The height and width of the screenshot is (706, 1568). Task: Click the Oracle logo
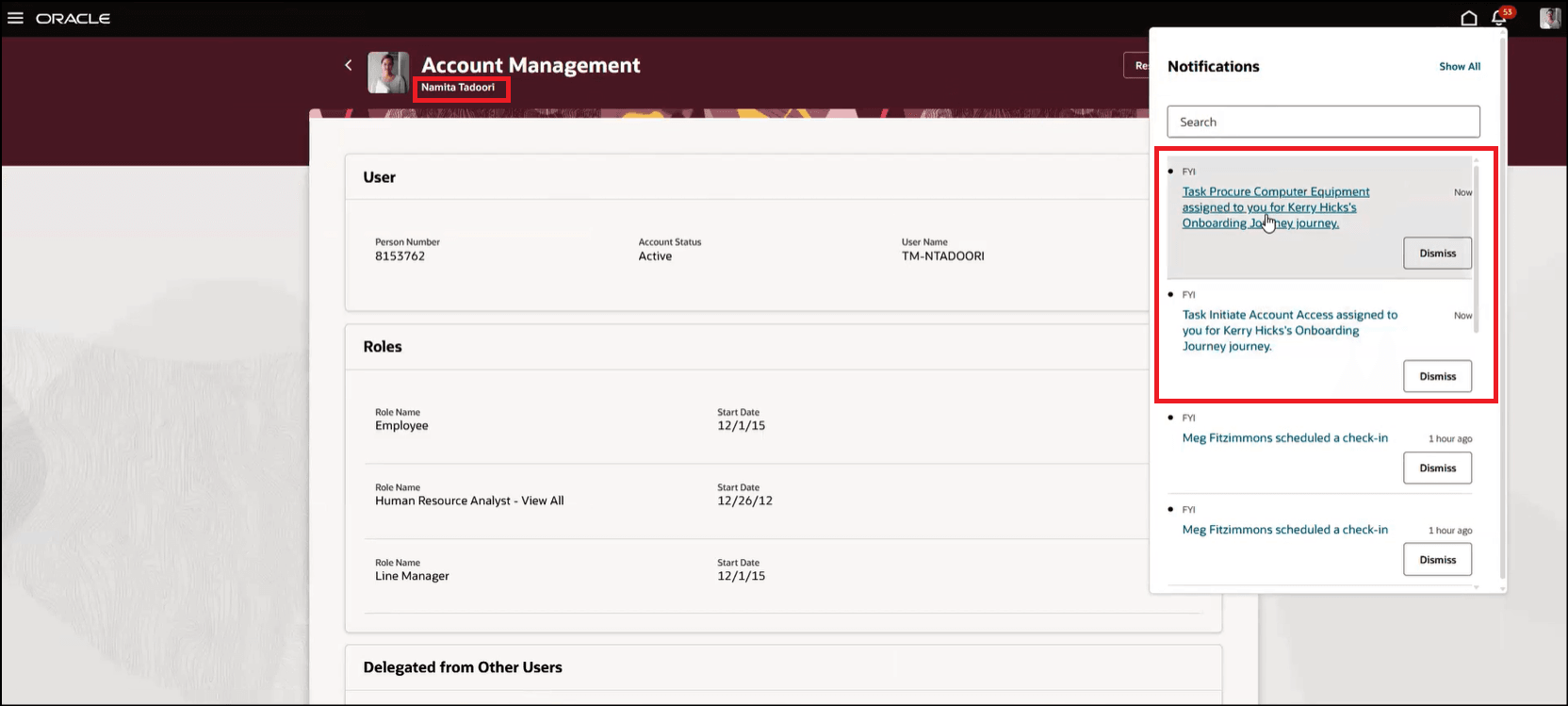[x=73, y=18]
